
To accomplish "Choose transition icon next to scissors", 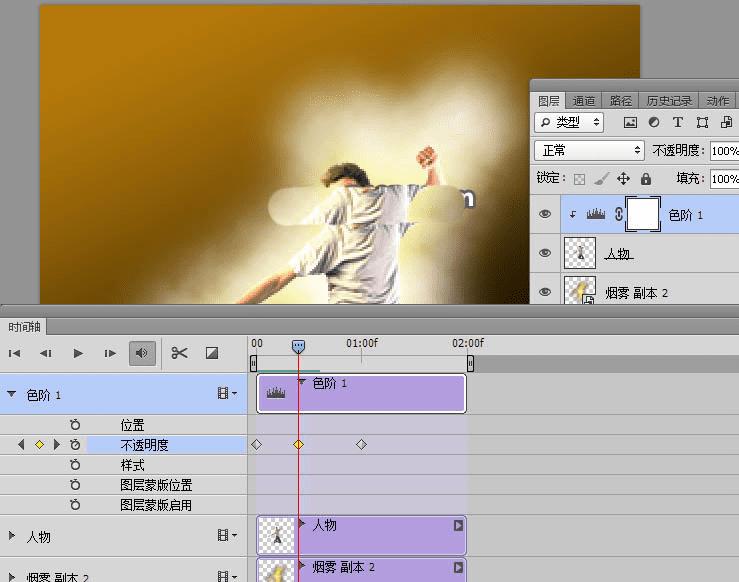I will [212, 353].
